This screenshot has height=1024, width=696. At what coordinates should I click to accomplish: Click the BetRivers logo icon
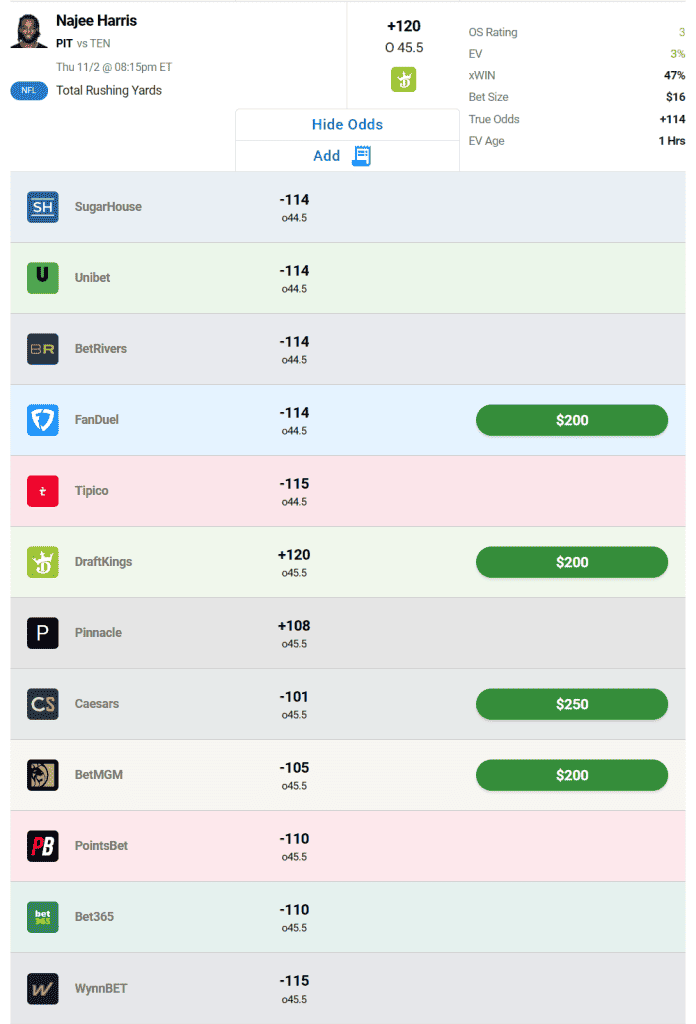point(43,349)
